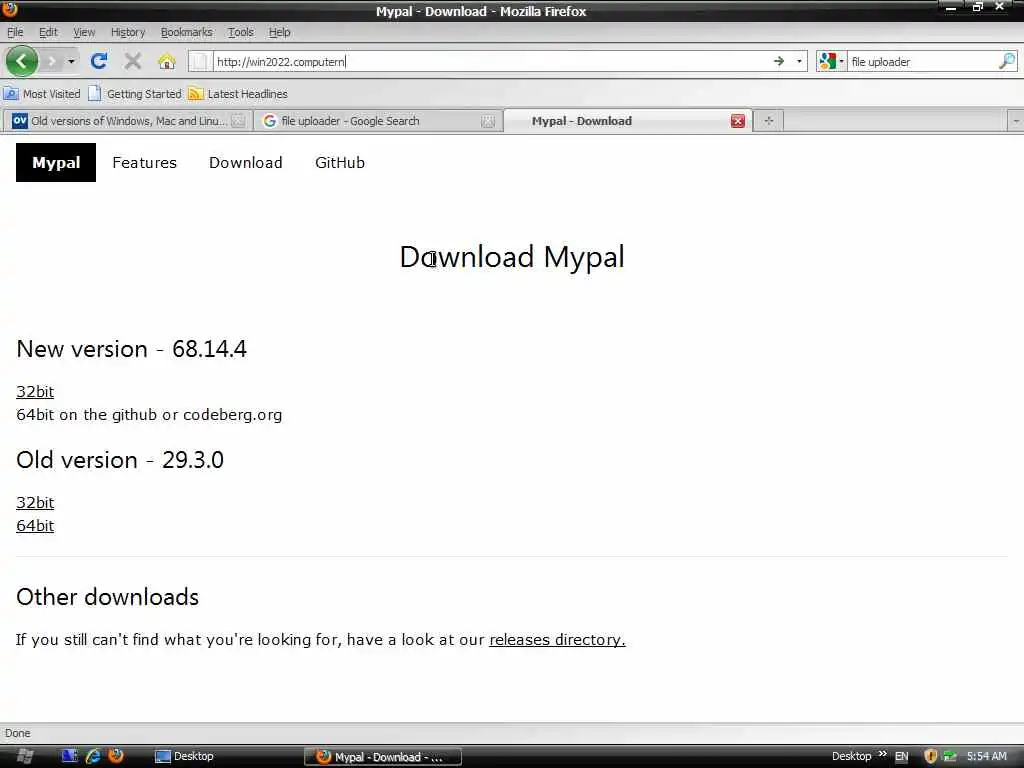Launch Firefox from quick launch

click(x=116, y=756)
